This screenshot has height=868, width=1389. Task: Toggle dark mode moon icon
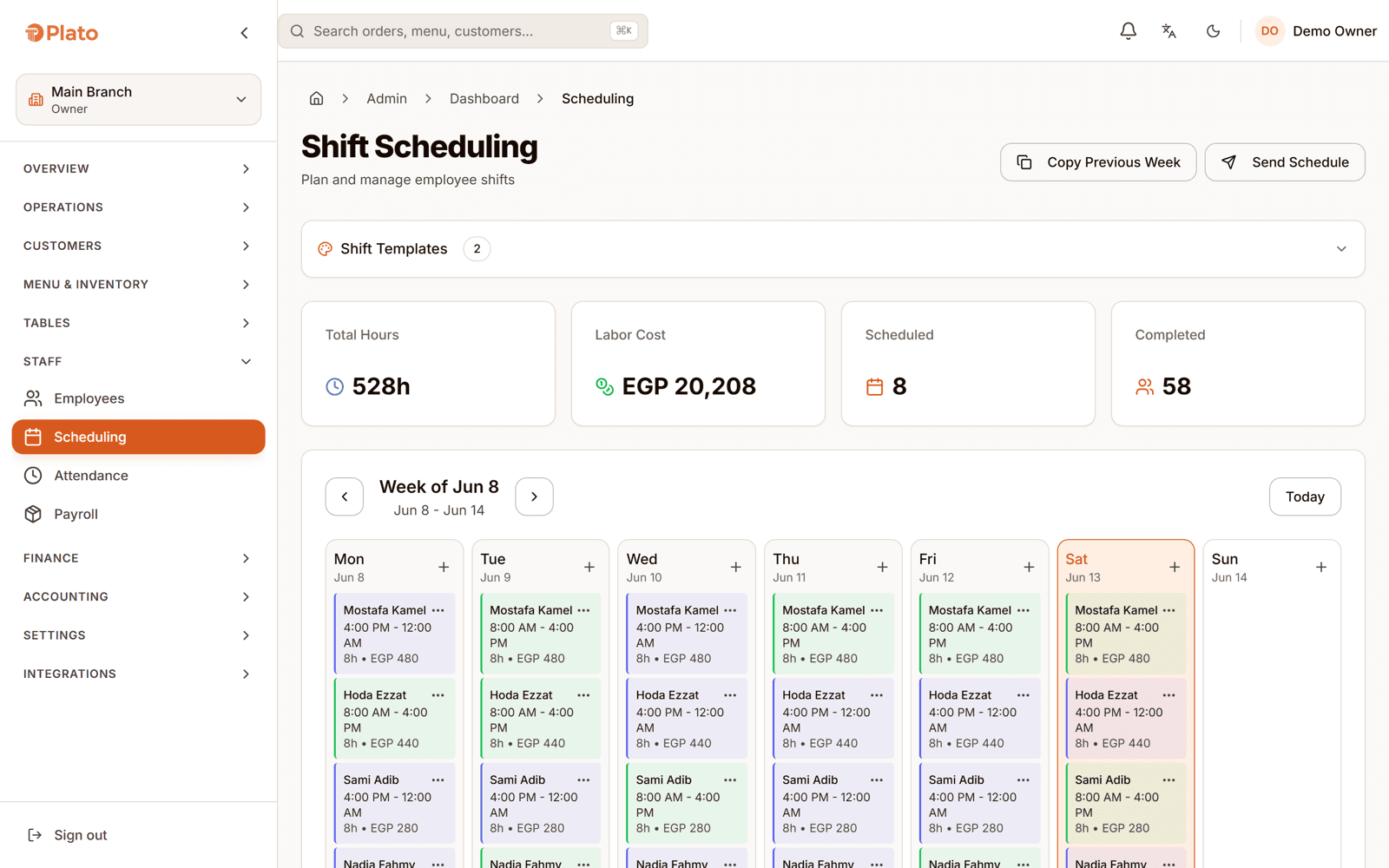point(1213,31)
